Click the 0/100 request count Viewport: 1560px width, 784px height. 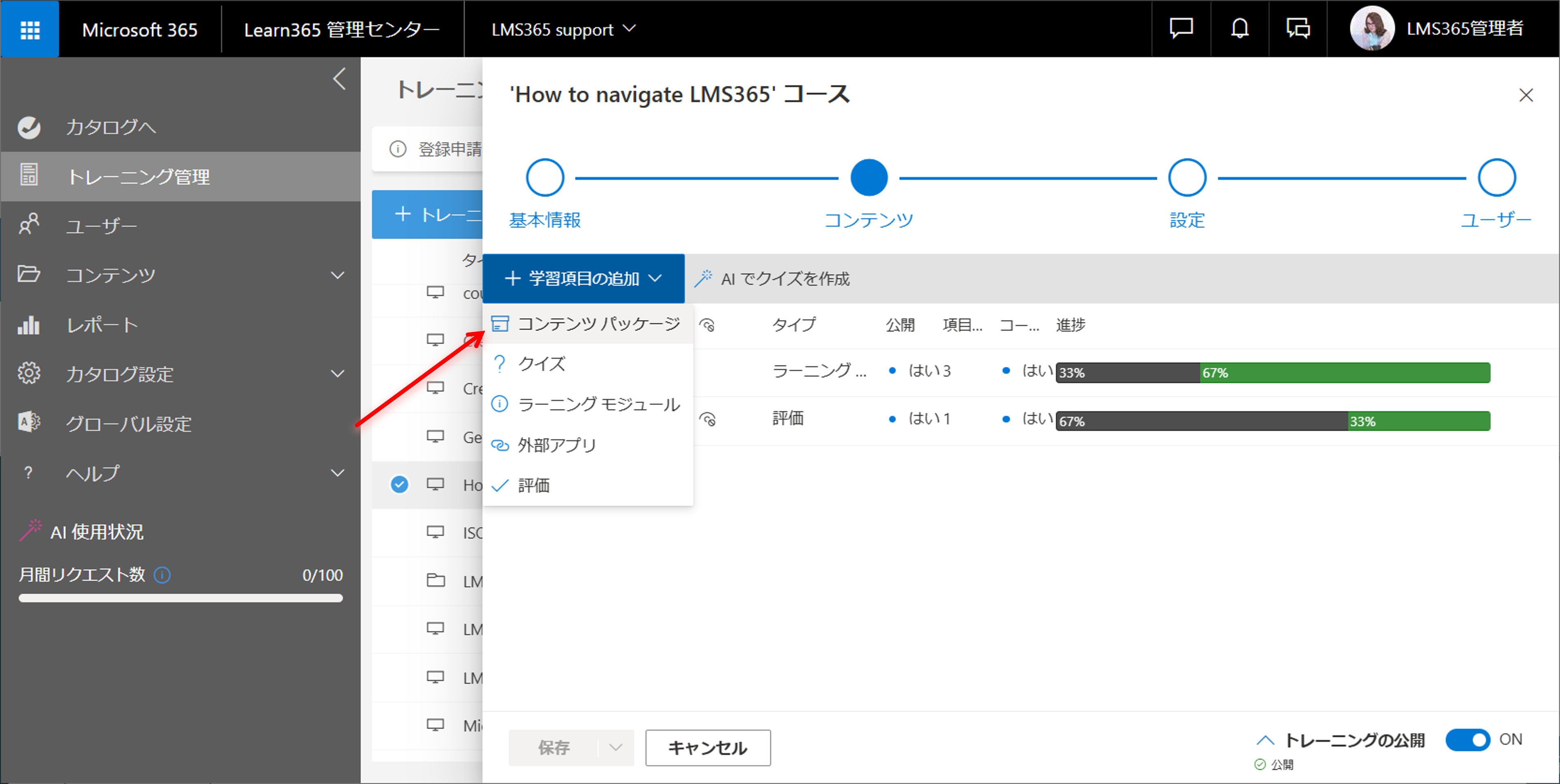[322, 575]
